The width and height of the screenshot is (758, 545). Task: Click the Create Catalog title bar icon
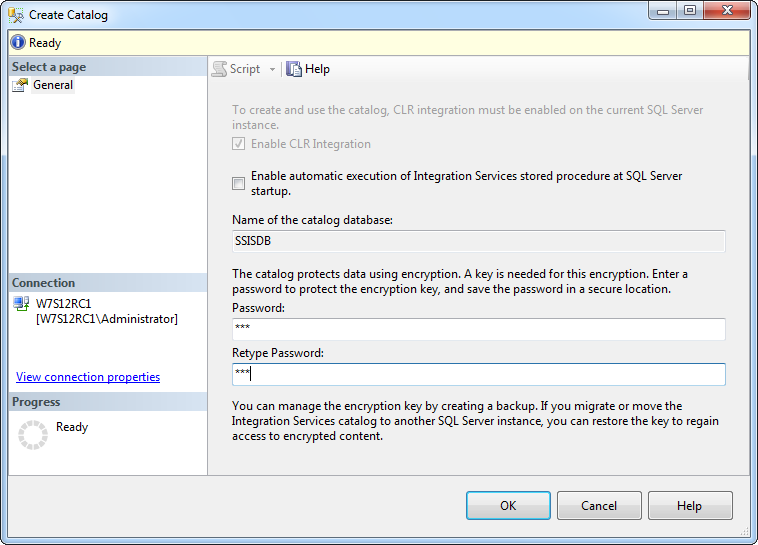coord(16,15)
